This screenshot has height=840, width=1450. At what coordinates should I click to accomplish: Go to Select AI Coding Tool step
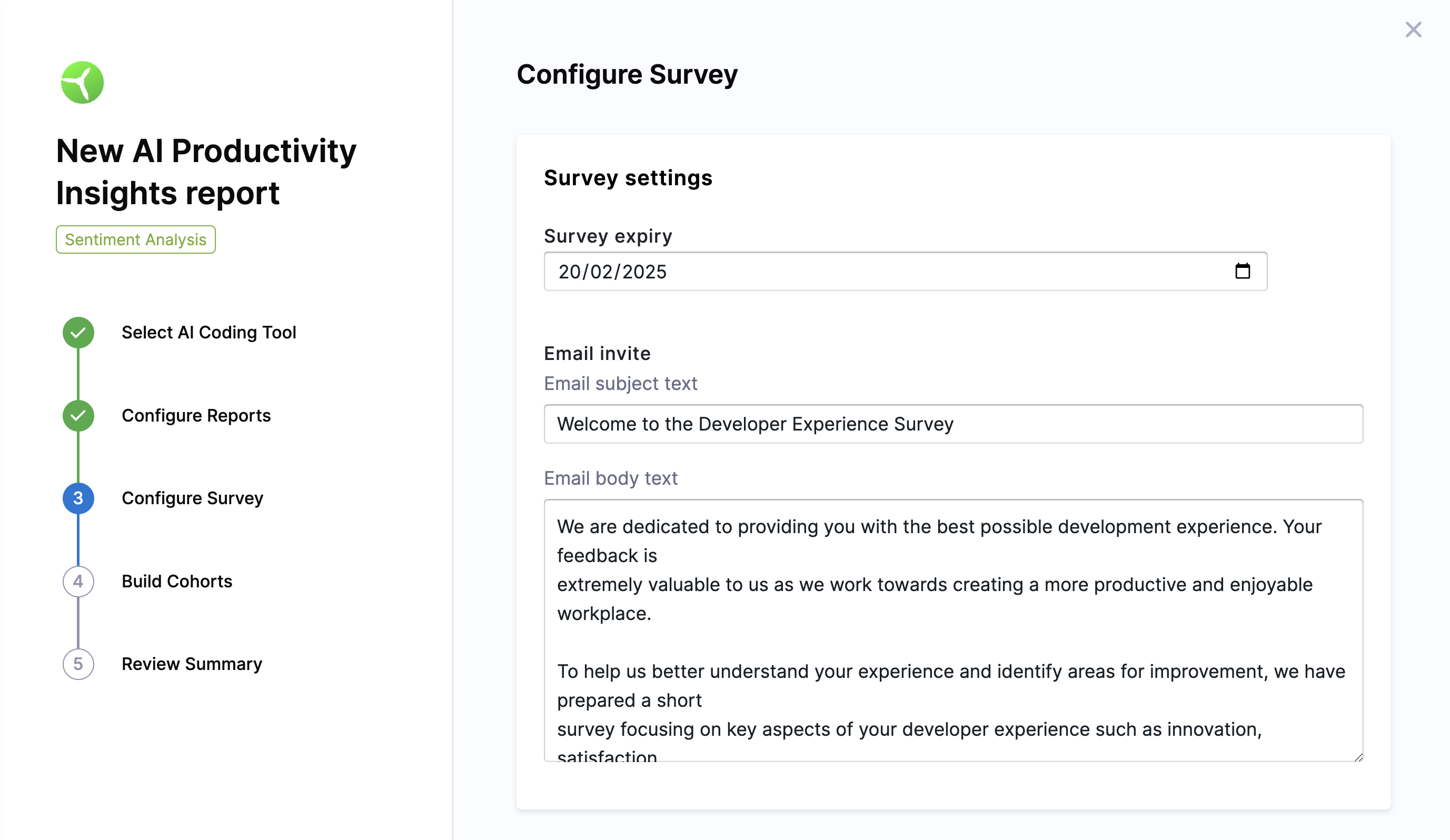[x=208, y=333]
